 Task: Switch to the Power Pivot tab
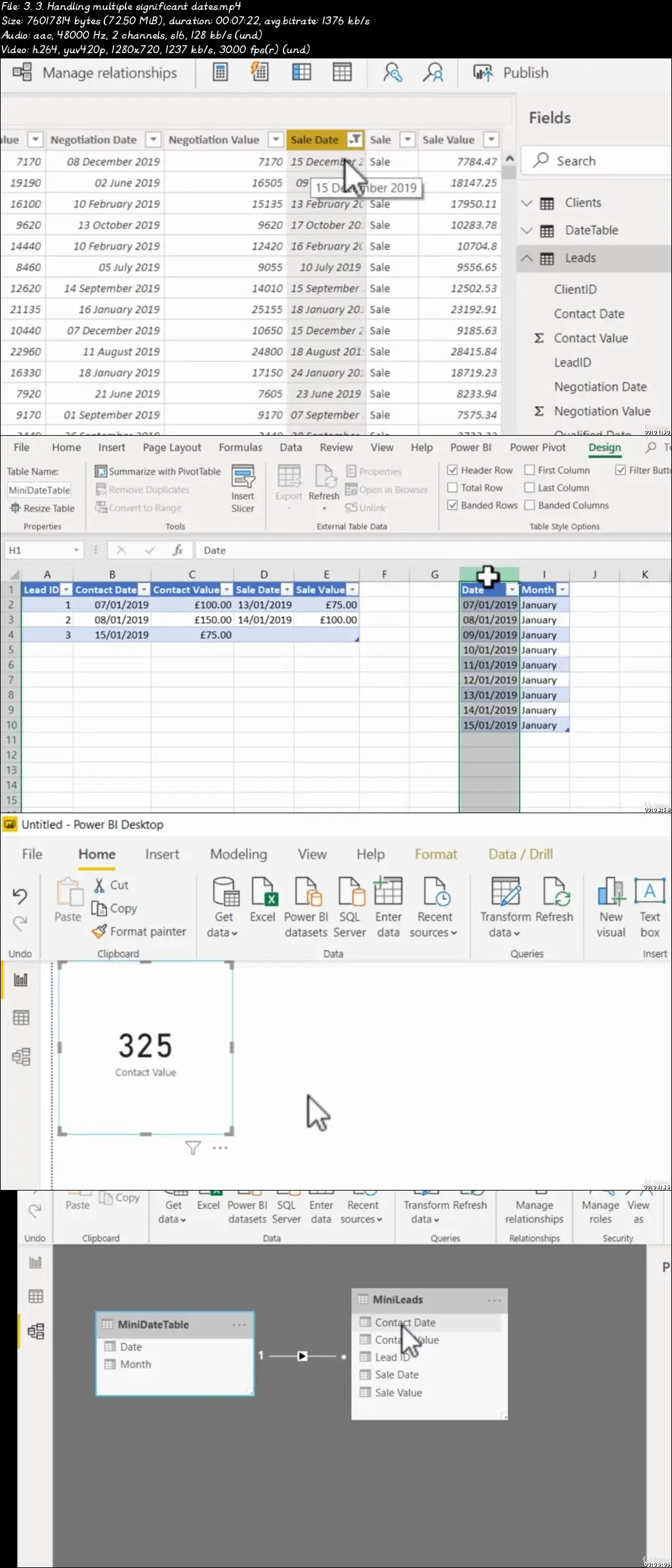click(x=537, y=447)
